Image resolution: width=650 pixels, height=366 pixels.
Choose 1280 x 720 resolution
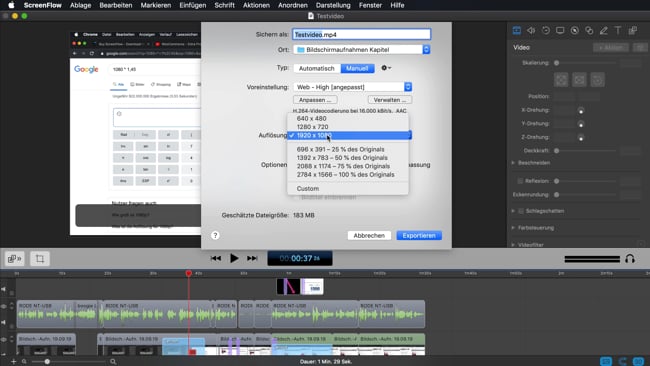[348, 127]
